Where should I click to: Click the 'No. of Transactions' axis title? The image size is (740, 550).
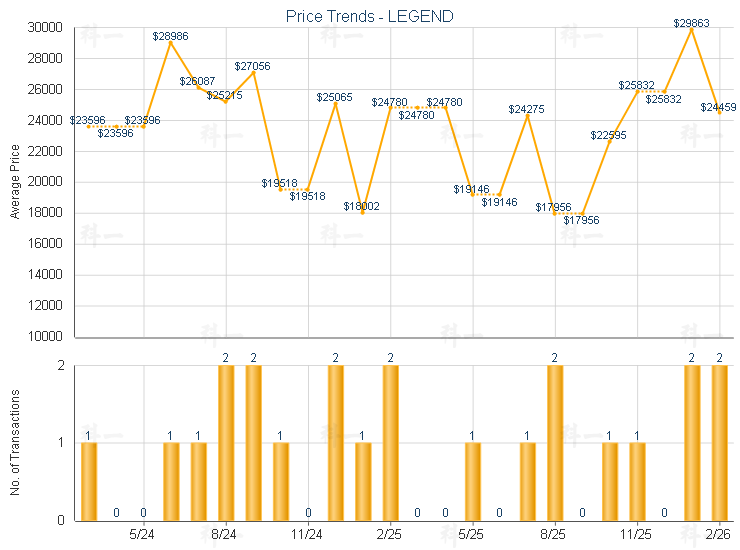tap(15, 443)
